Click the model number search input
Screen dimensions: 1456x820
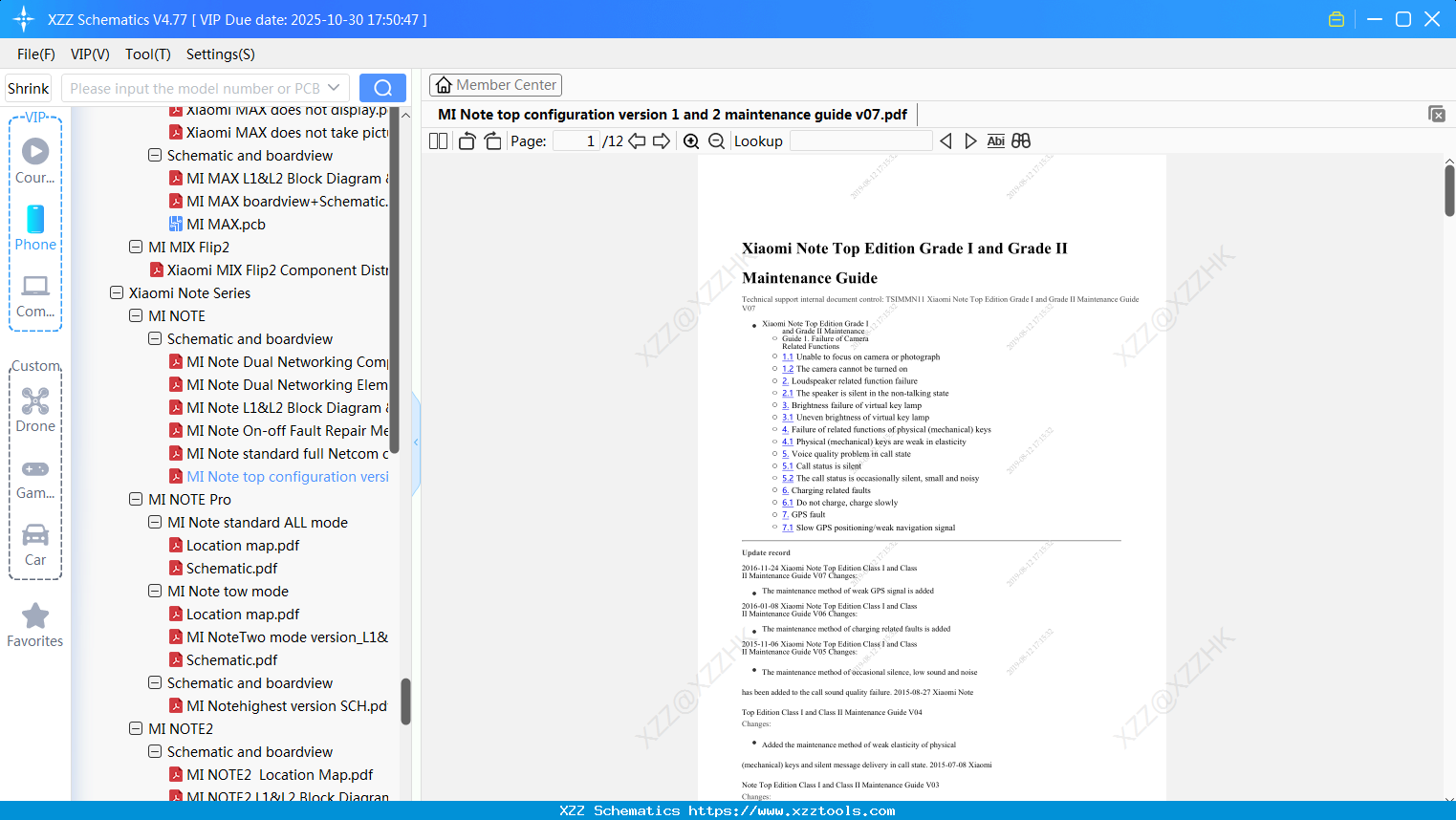coord(194,88)
